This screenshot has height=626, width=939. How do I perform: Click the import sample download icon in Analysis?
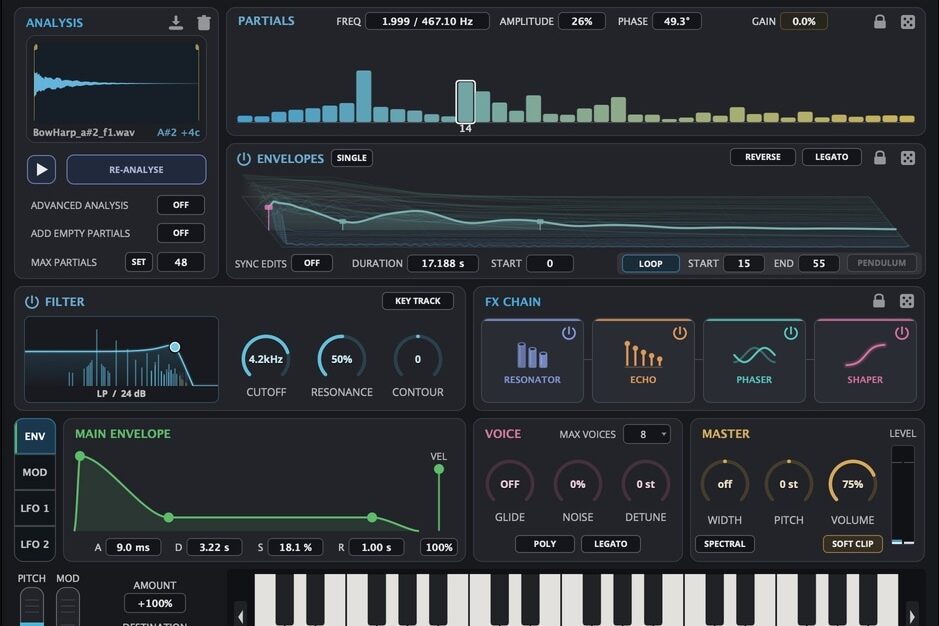(175, 23)
